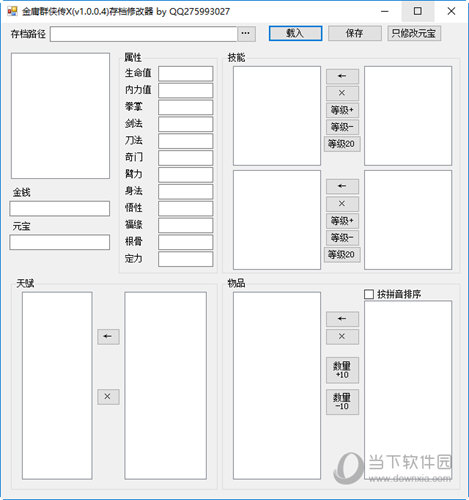Click the character list box above 金钱
This screenshot has height=500, width=469.
[x=60, y=116]
